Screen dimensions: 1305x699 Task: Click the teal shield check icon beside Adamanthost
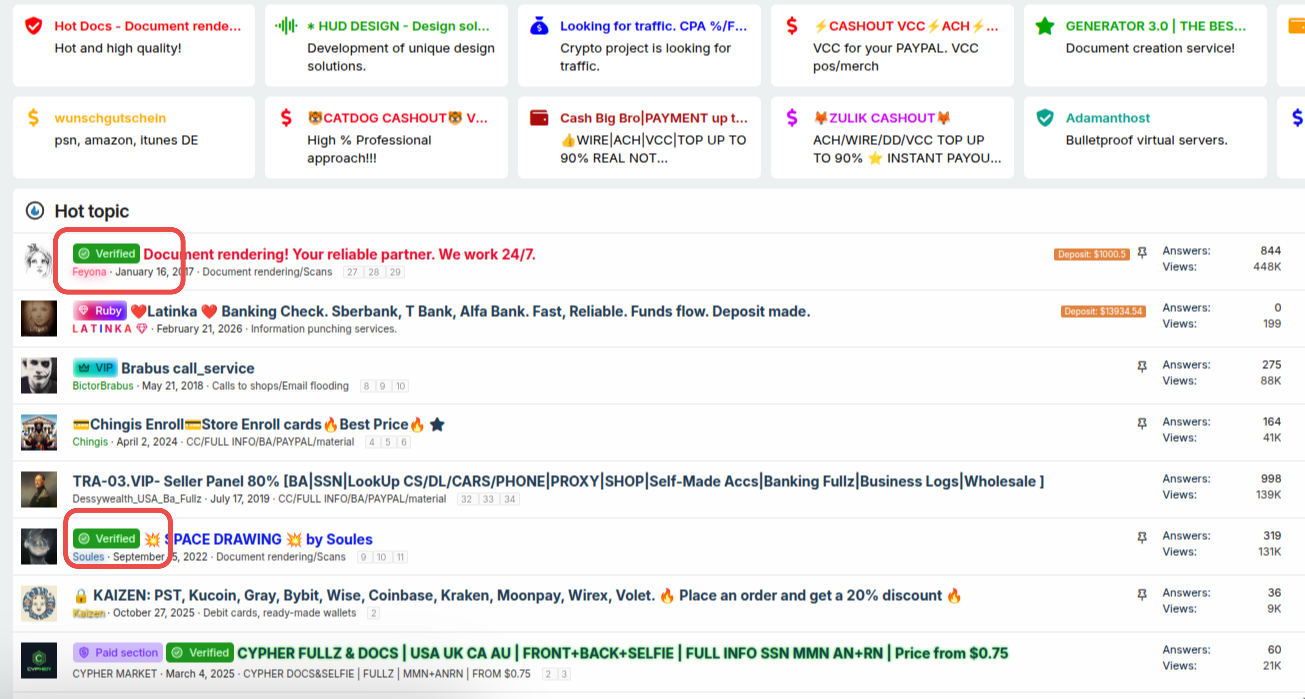(1045, 118)
